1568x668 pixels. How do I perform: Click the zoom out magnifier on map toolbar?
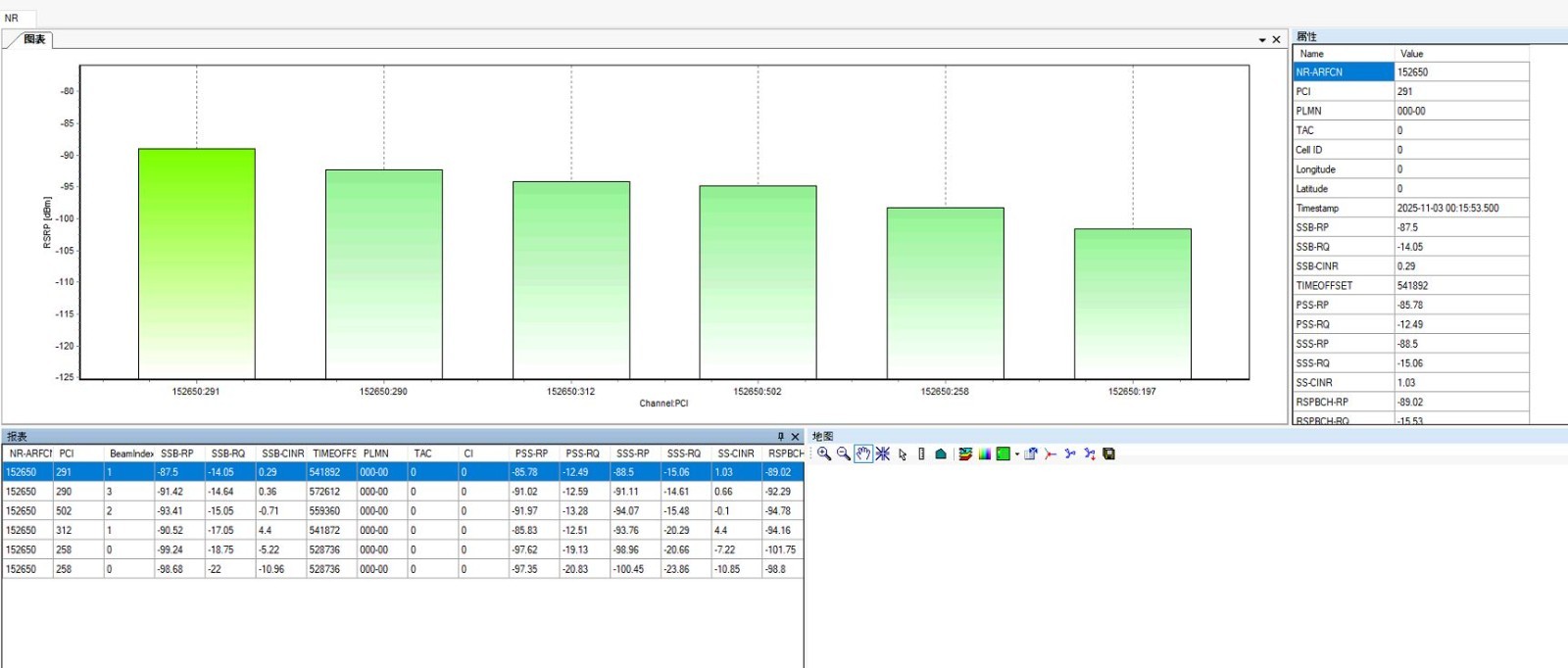pyautogui.click(x=843, y=453)
